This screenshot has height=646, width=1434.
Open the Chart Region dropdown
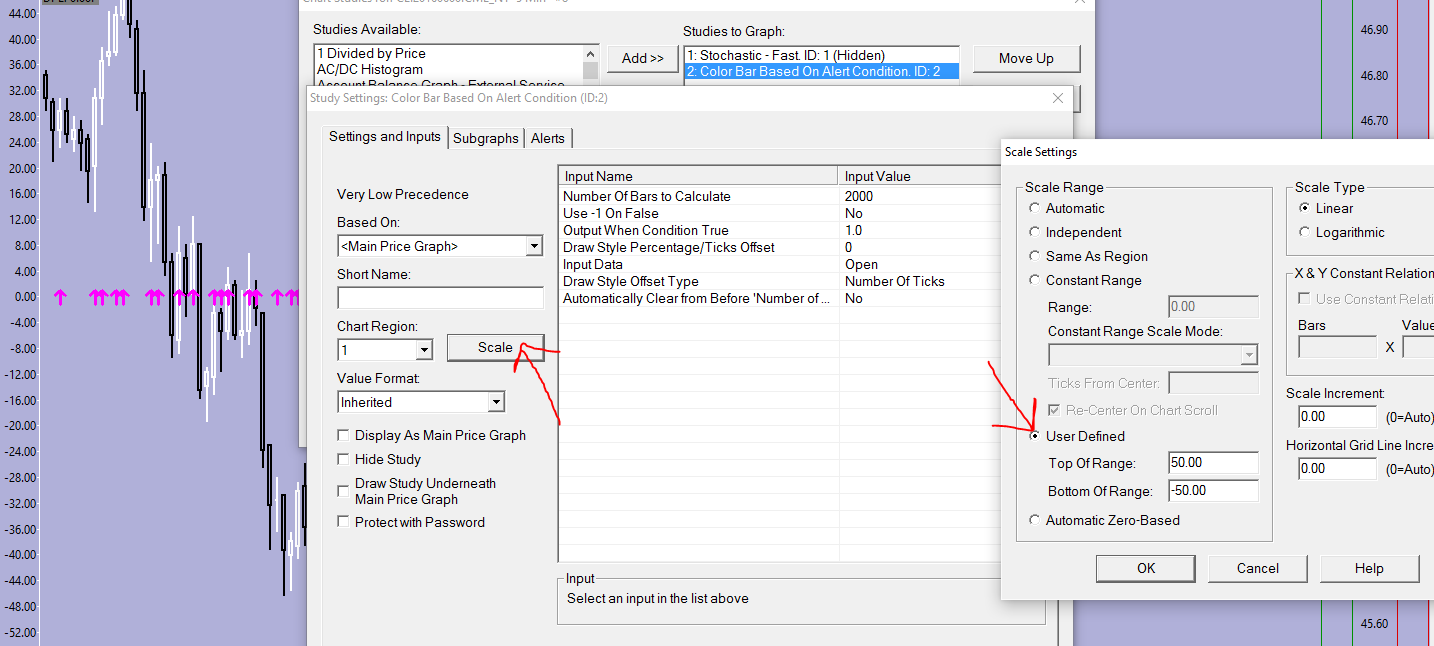tap(424, 350)
